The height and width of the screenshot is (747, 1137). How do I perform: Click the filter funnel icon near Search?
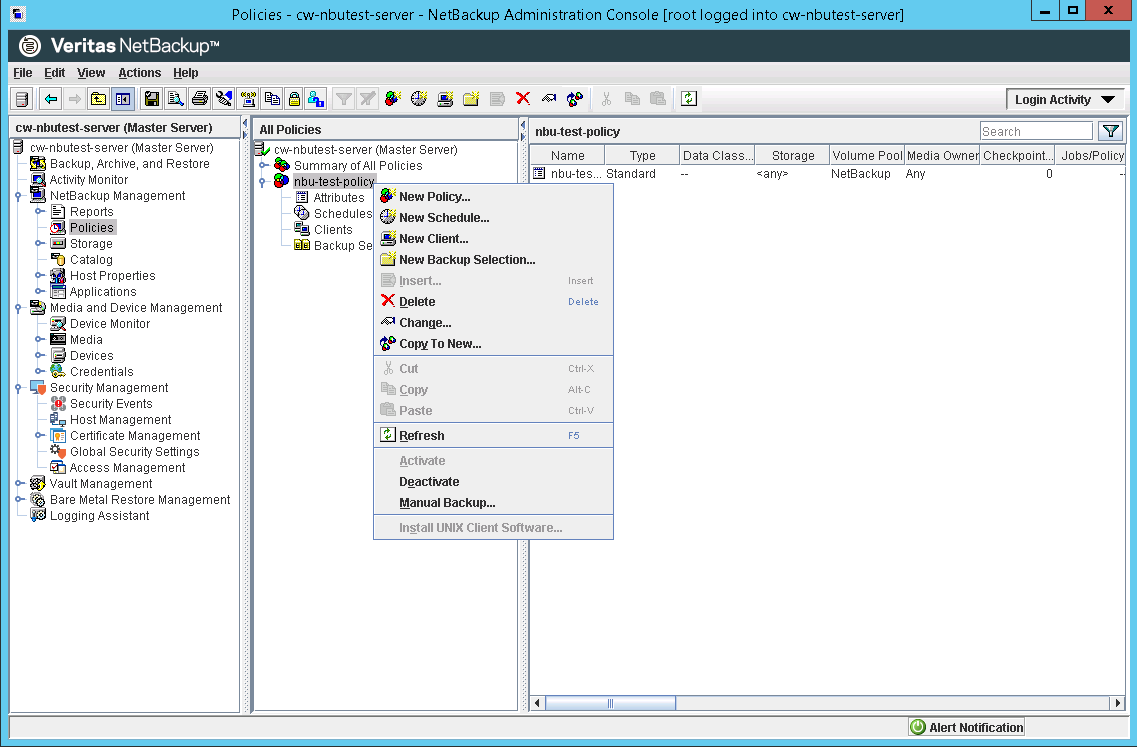point(1110,130)
